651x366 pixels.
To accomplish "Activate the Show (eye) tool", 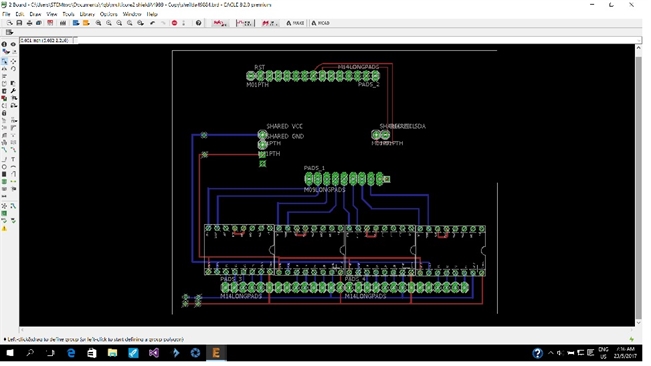I will point(13,44).
